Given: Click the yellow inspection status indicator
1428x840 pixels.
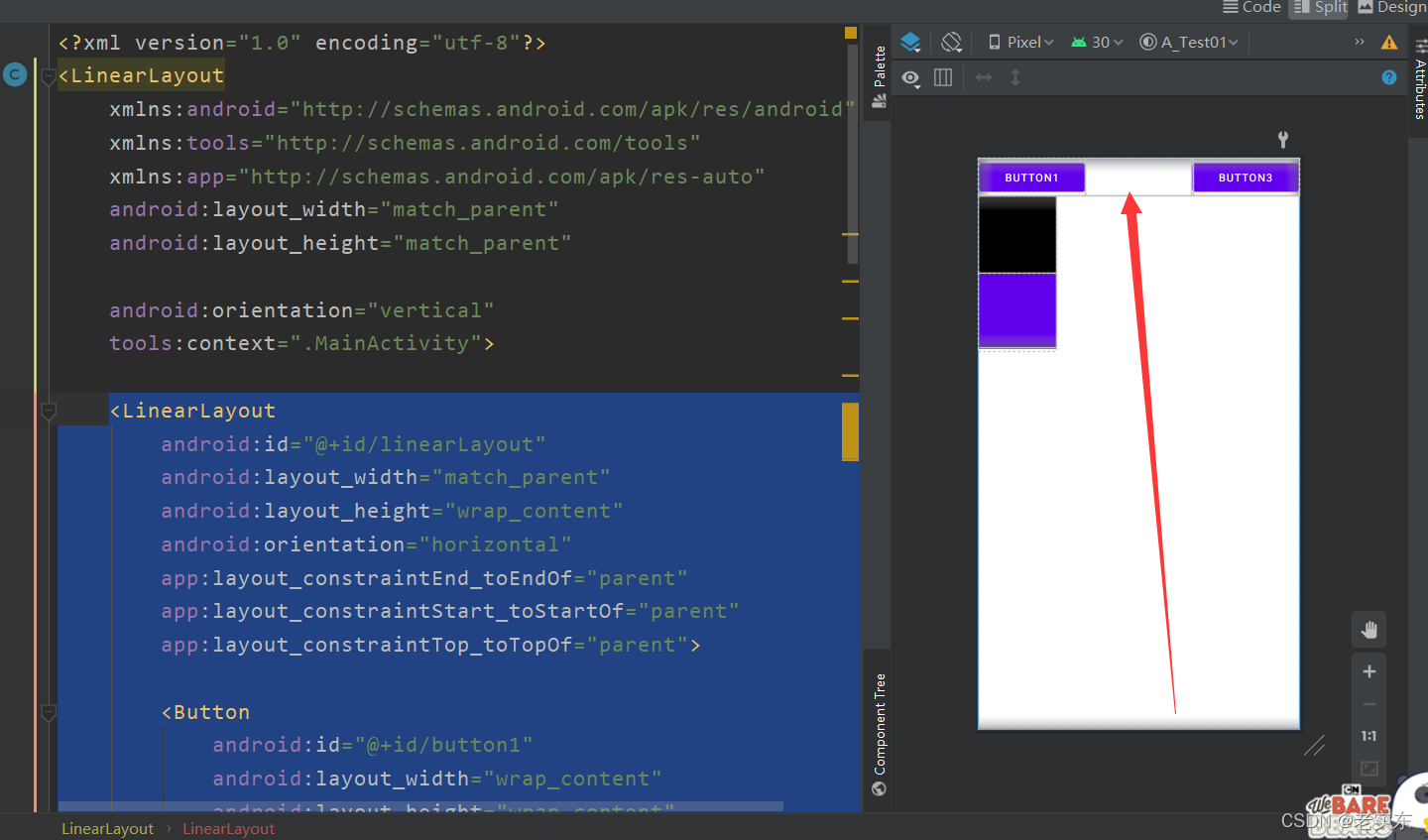Looking at the screenshot, I should pos(850,33).
